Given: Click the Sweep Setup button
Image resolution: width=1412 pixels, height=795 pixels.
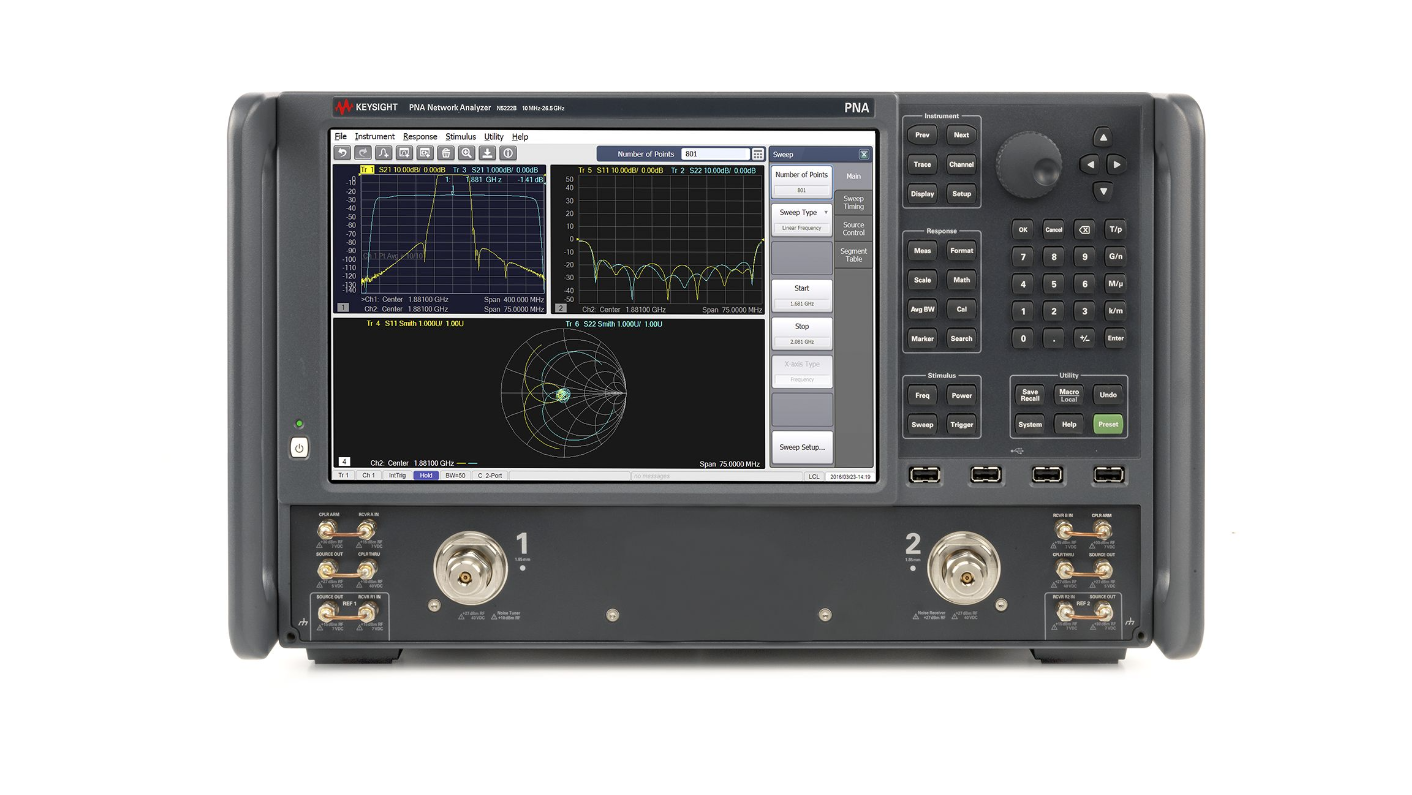Looking at the screenshot, I should pos(801,447).
